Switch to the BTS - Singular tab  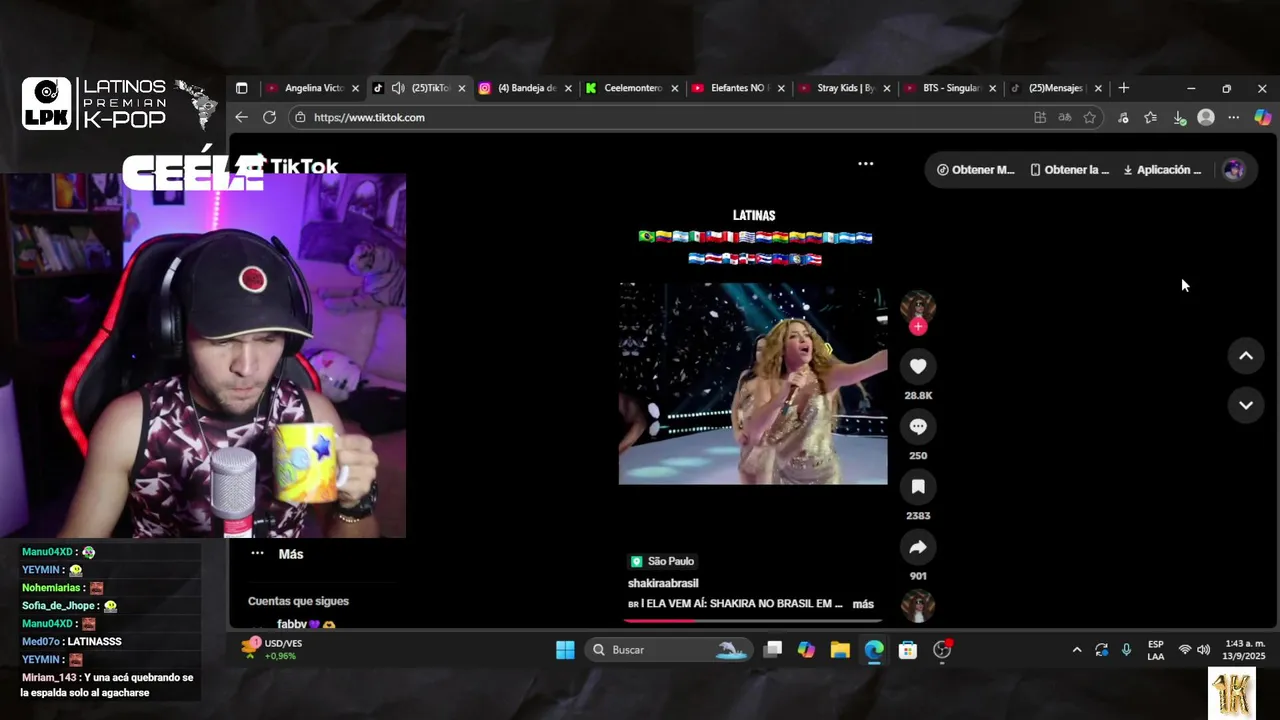pos(950,88)
